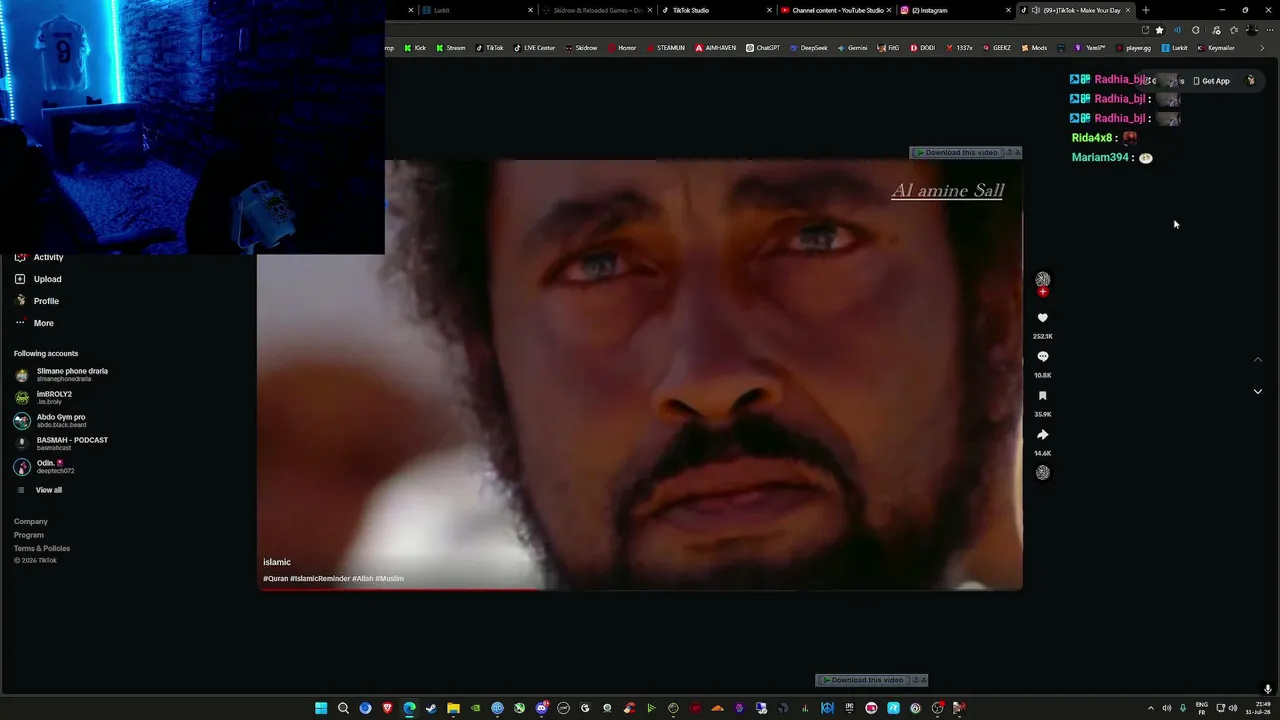
Task: Open Activity in the TikTok sidebar
Action: point(39,257)
